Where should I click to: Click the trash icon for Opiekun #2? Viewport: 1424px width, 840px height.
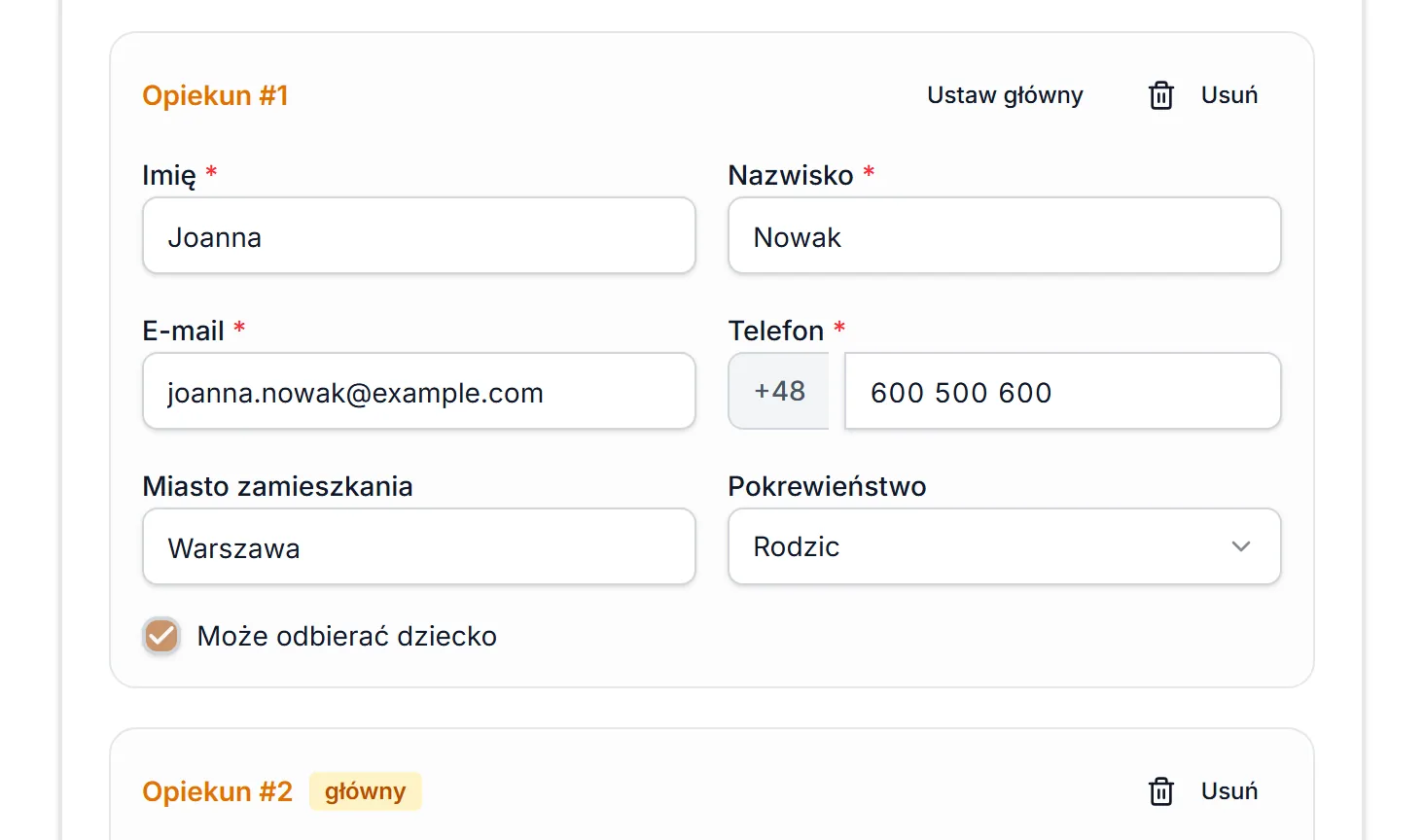1161,791
